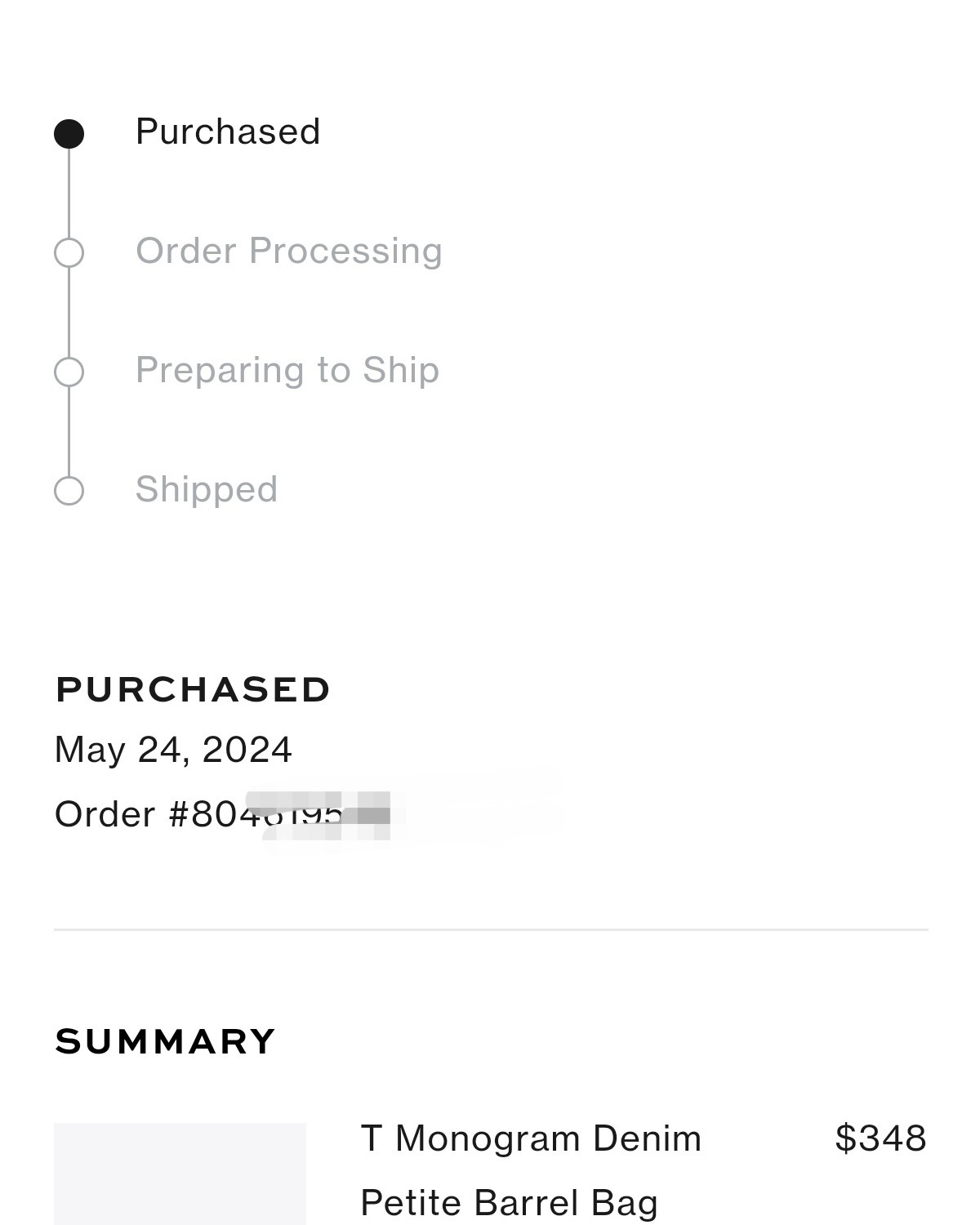Select the Order Processing step label
The width and height of the screenshot is (980, 1225).
(x=288, y=251)
